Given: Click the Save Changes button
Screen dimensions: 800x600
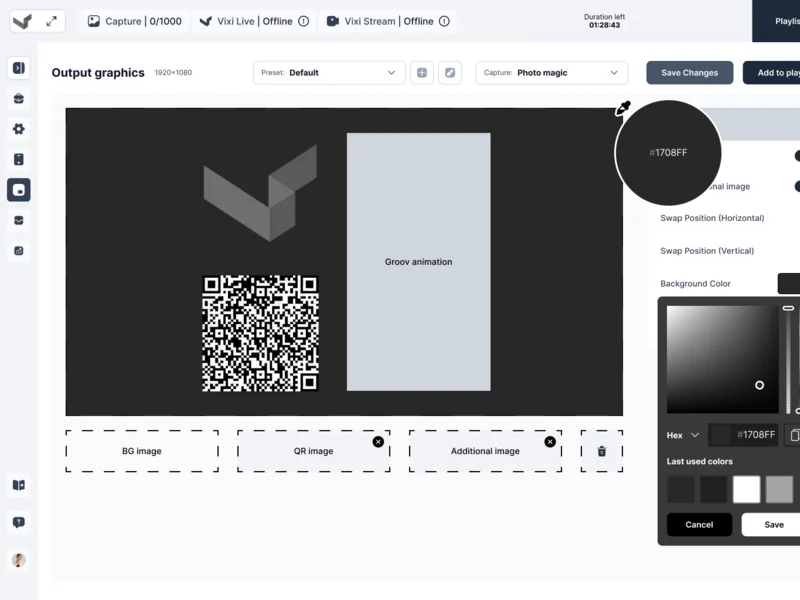Looking at the screenshot, I should [689, 73].
